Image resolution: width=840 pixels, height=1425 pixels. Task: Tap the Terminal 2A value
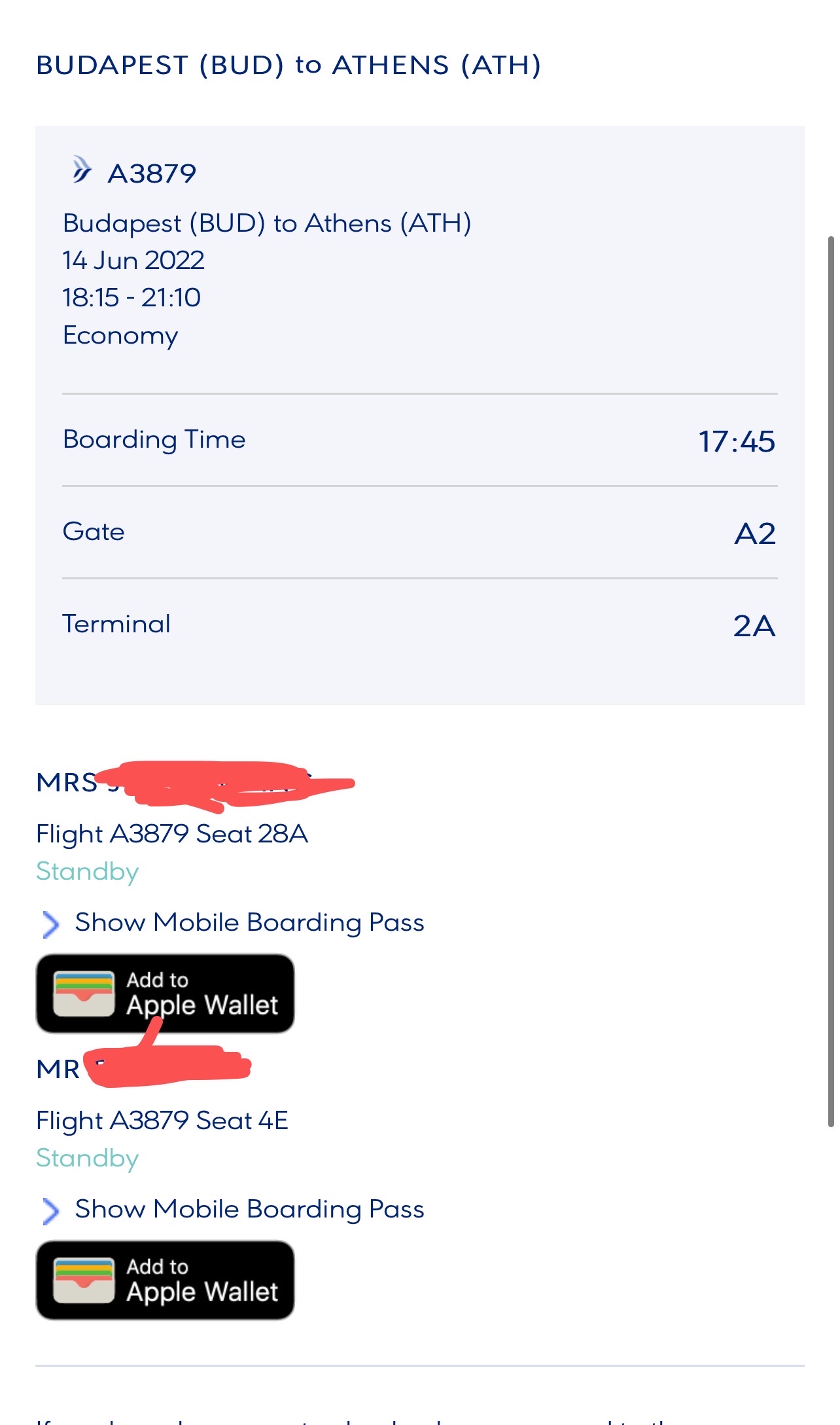click(x=754, y=626)
